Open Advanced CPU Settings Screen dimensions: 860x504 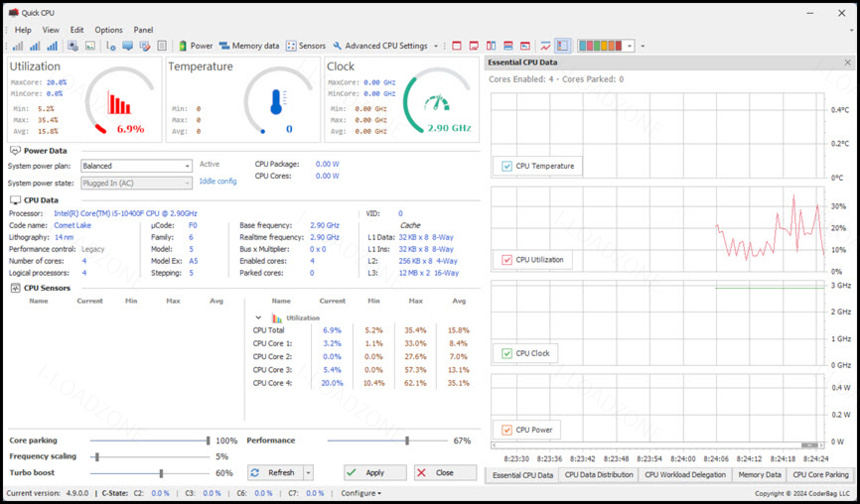pos(380,46)
